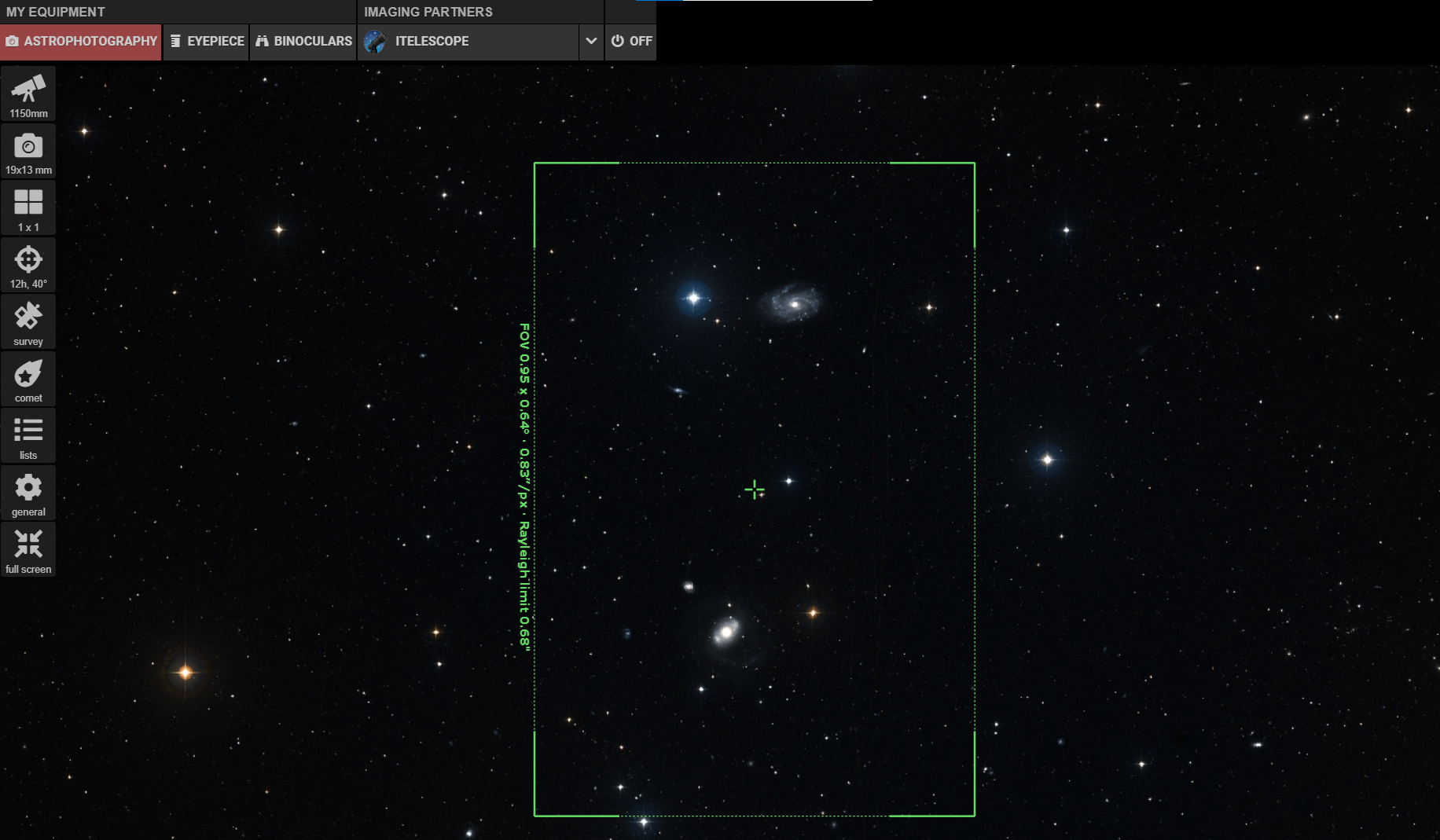Select the 1 x 1 mosaic grid icon
Image resolution: width=1440 pixels, height=840 pixels.
click(28, 208)
